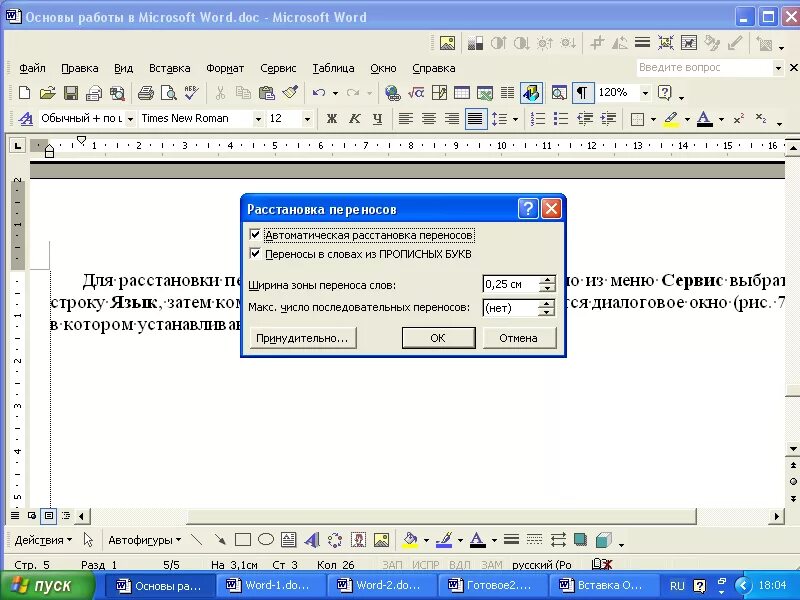800x600 pixels.
Task: Print the document using the printer icon
Action: coord(146,93)
